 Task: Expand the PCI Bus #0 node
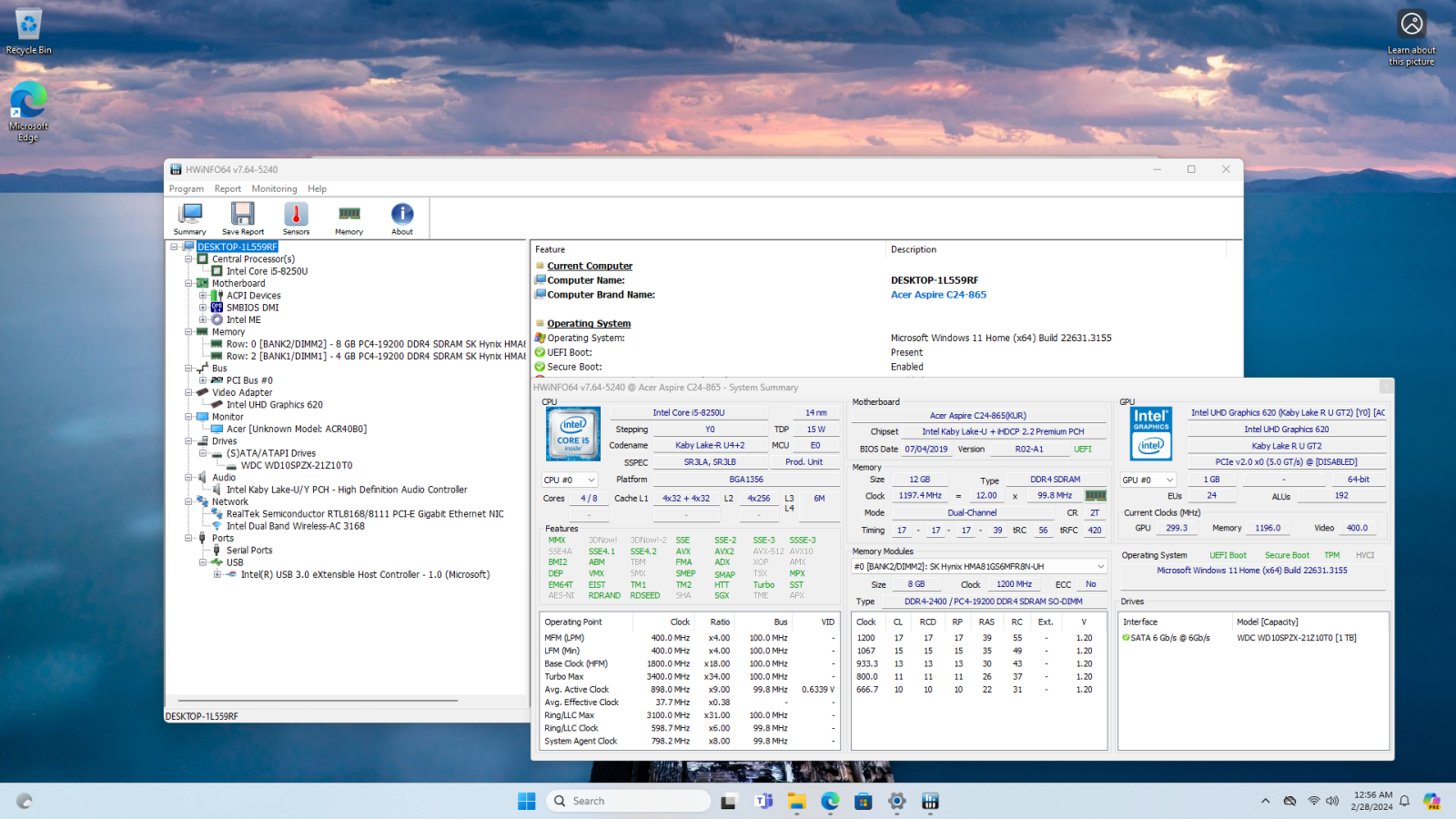[x=203, y=380]
